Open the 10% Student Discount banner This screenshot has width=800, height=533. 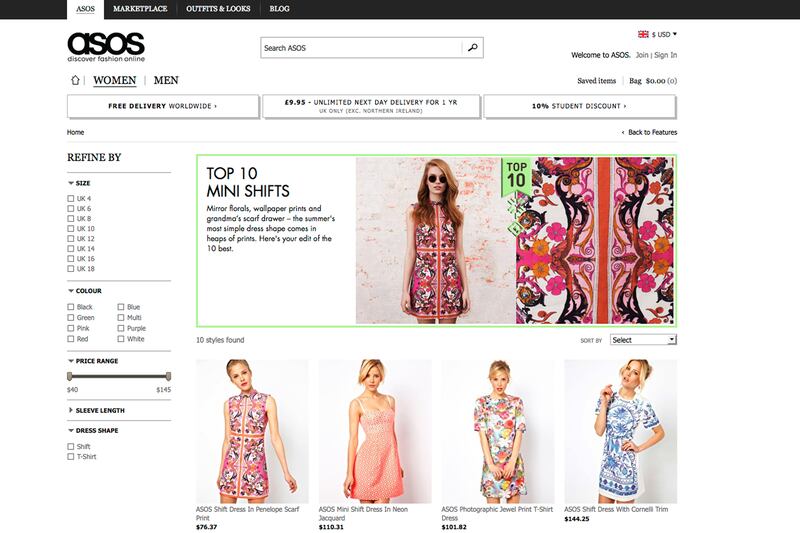point(579,106)
